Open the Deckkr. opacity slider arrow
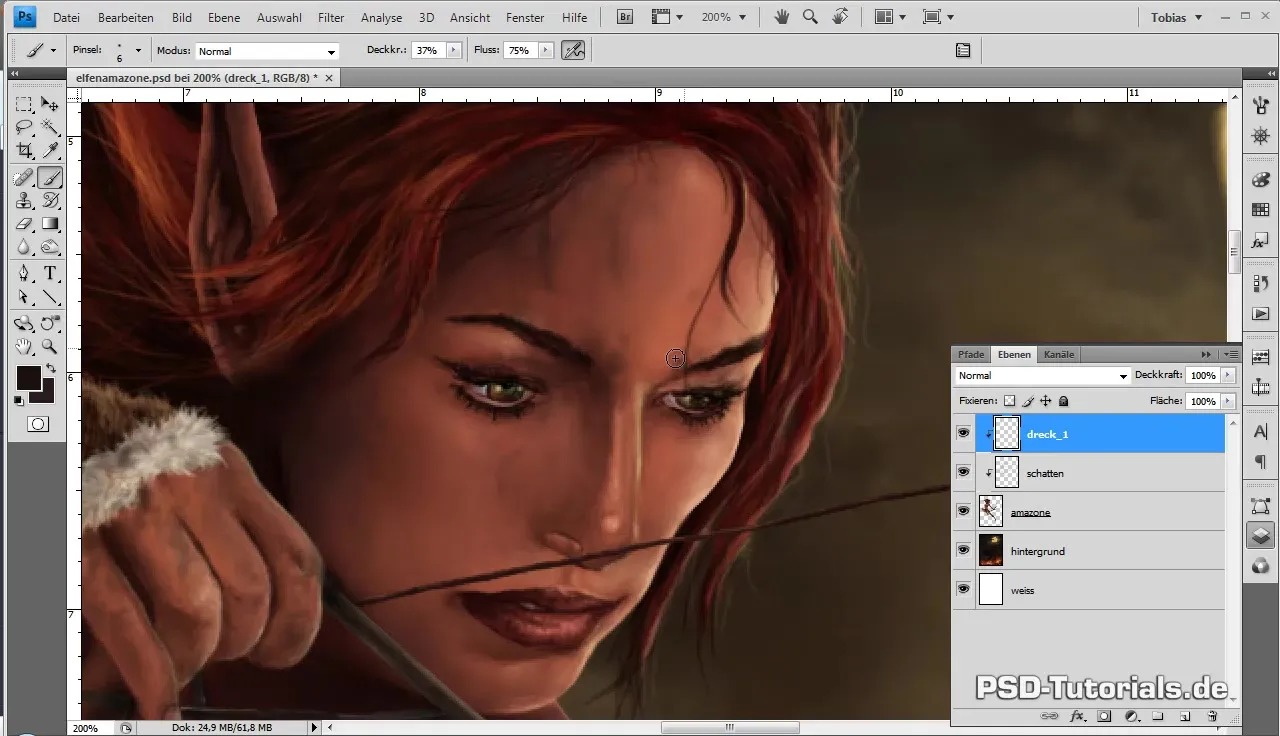 click(x=454, y=50)
